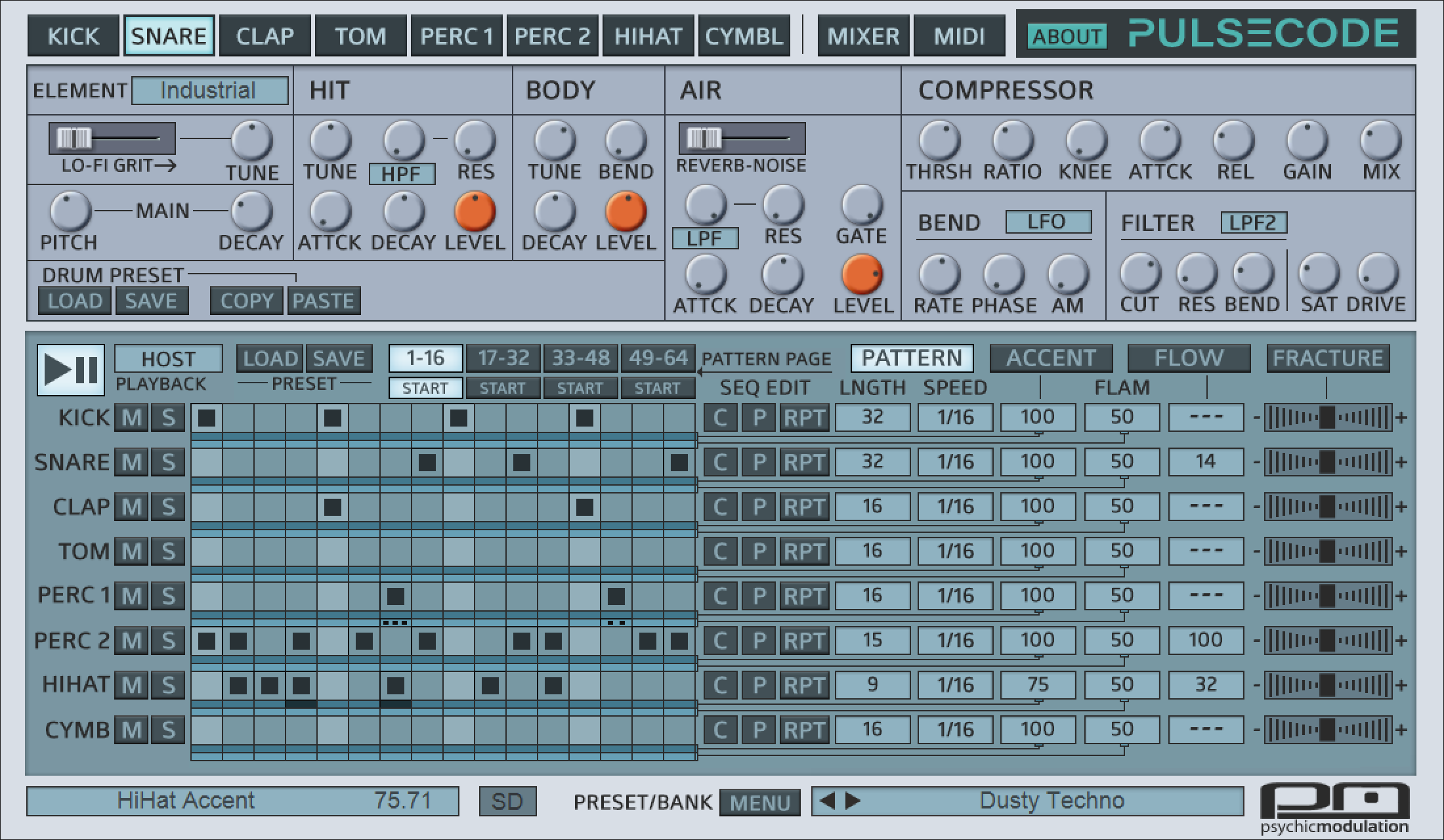This screenshot has width=1444, height=840.
Task: Click the BODY BEND knob
Action: point(626,140)
